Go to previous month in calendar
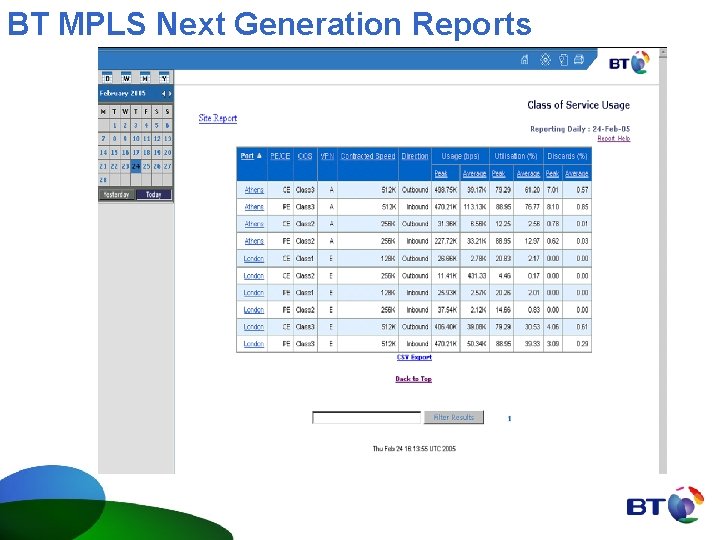720x540 pixels. point(163,94)
